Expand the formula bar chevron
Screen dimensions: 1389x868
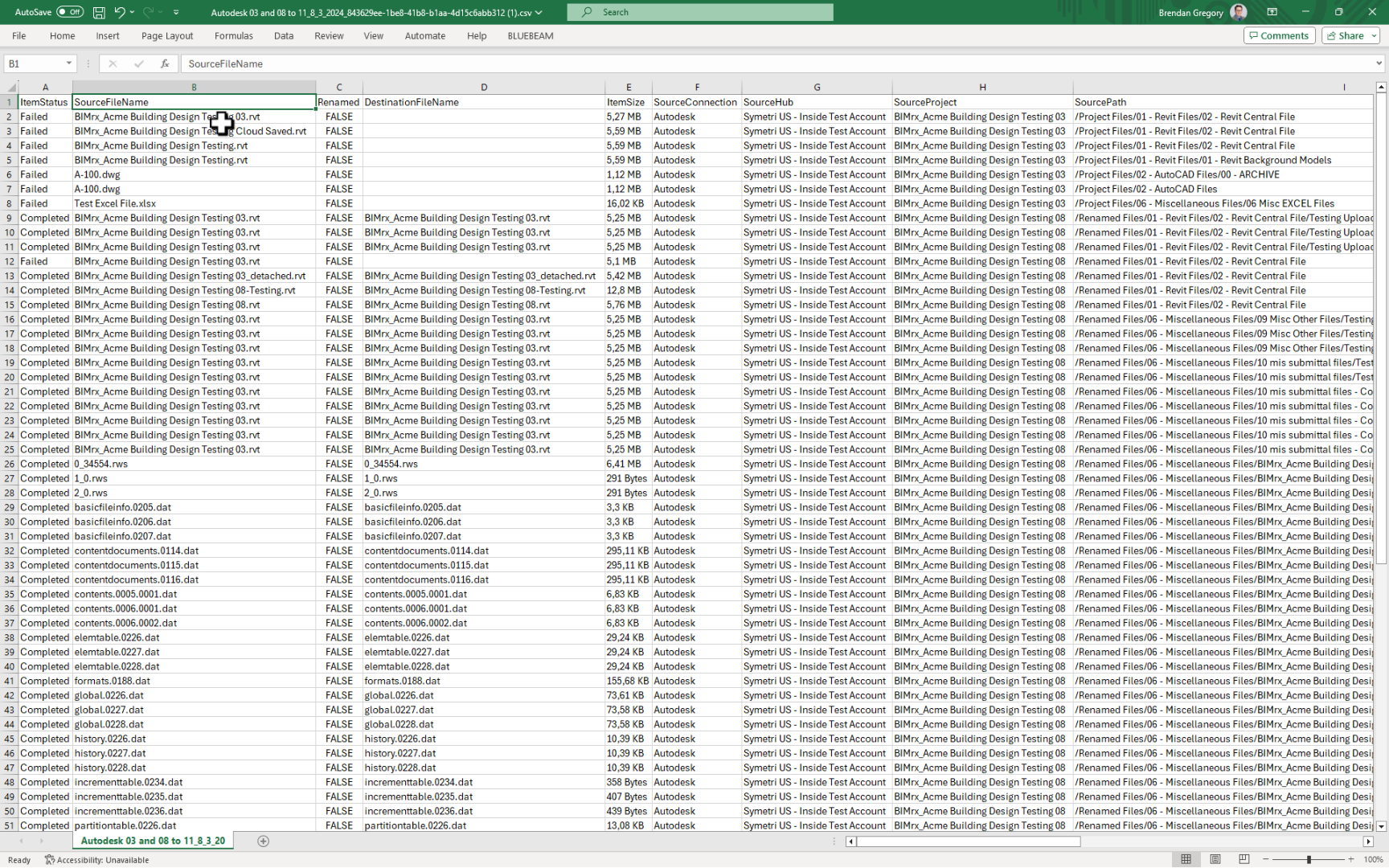pyautogui.click(x=1379, y=63)
